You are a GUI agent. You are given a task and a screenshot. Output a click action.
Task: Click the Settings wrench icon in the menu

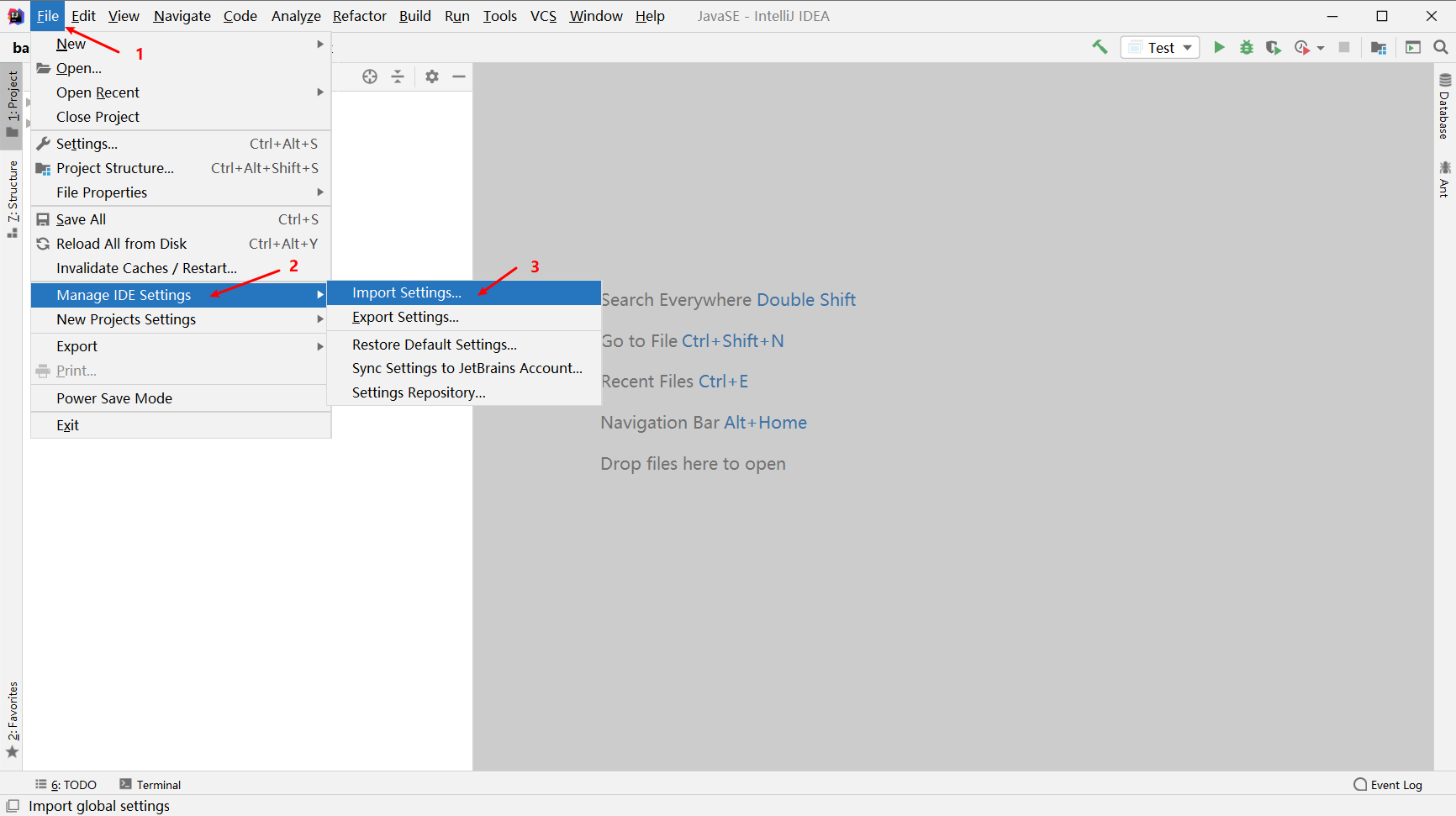(44, 144)
